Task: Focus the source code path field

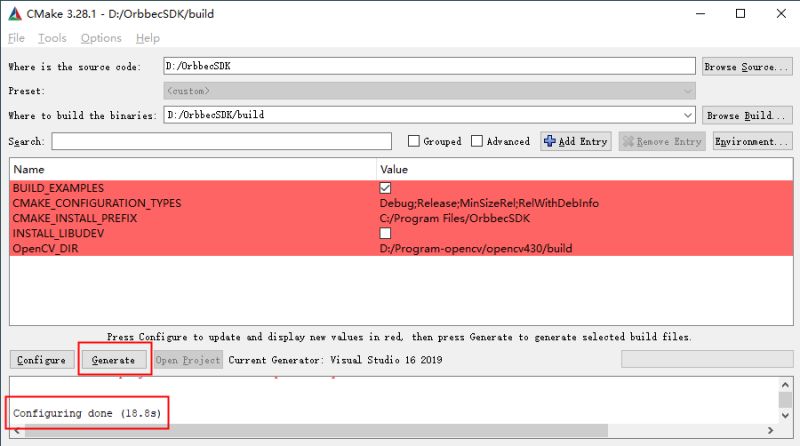Action: (x=429, y=66)
